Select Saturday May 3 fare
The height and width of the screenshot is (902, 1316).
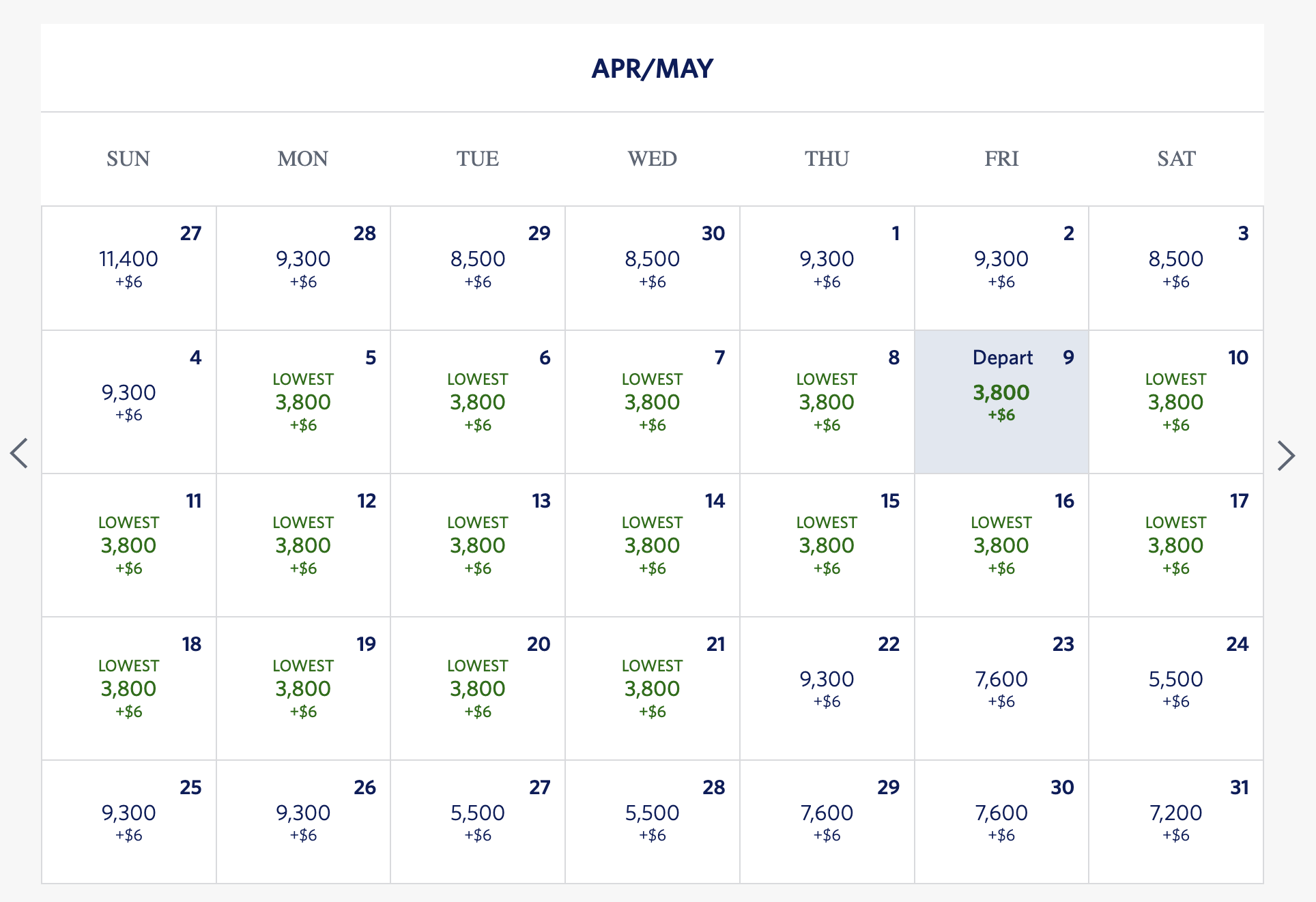pos(1175,268)
